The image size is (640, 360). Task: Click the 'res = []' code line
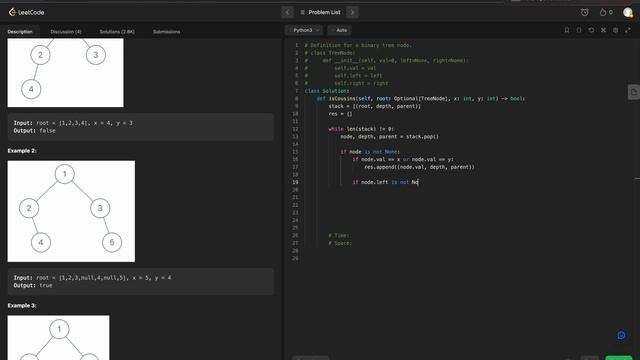point(340,114)
